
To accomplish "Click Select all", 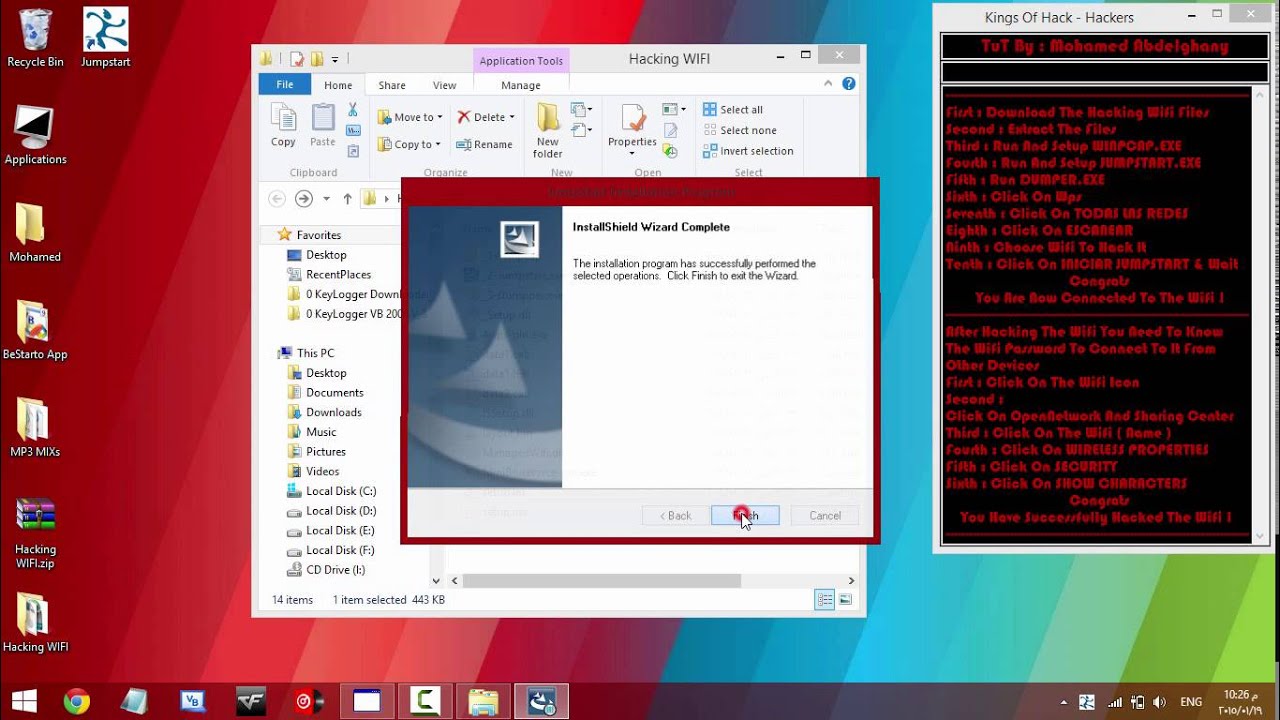I will coord(732,110).
